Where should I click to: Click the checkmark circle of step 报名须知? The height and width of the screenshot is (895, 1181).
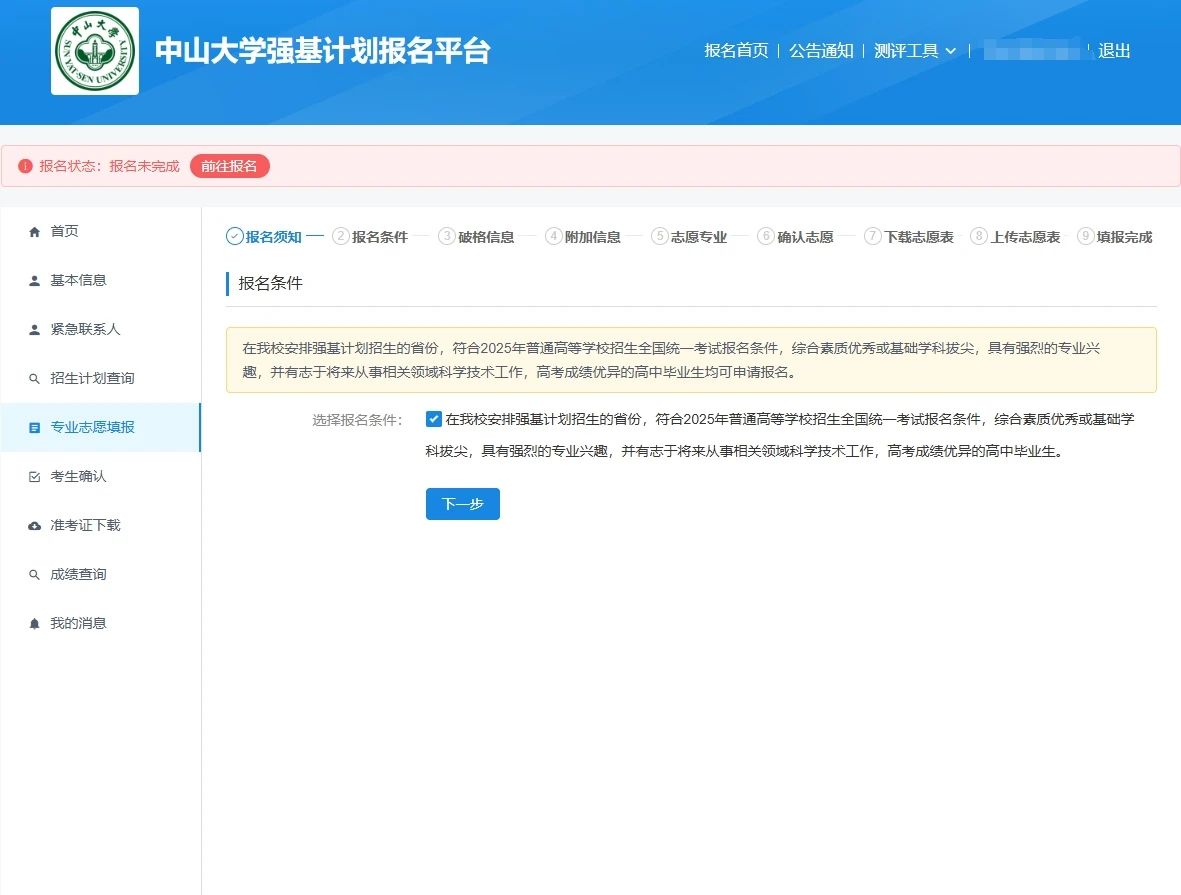pos(234,237)
